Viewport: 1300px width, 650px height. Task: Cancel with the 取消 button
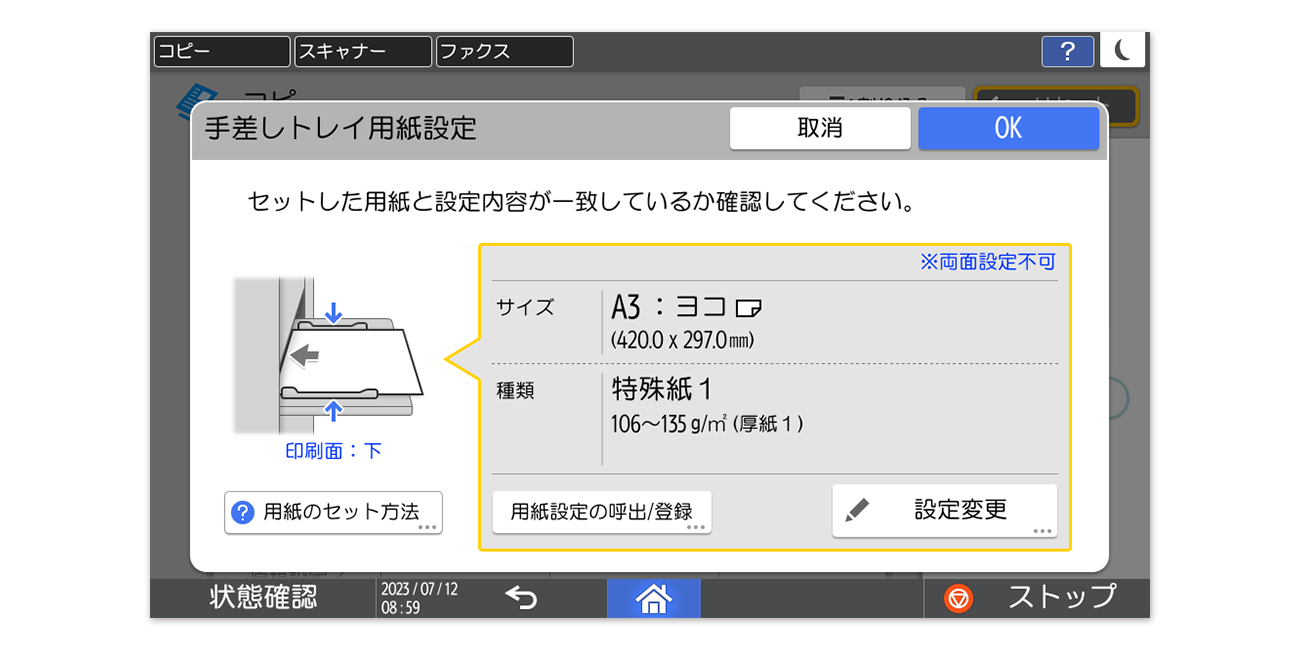click(x=819, y=128)
